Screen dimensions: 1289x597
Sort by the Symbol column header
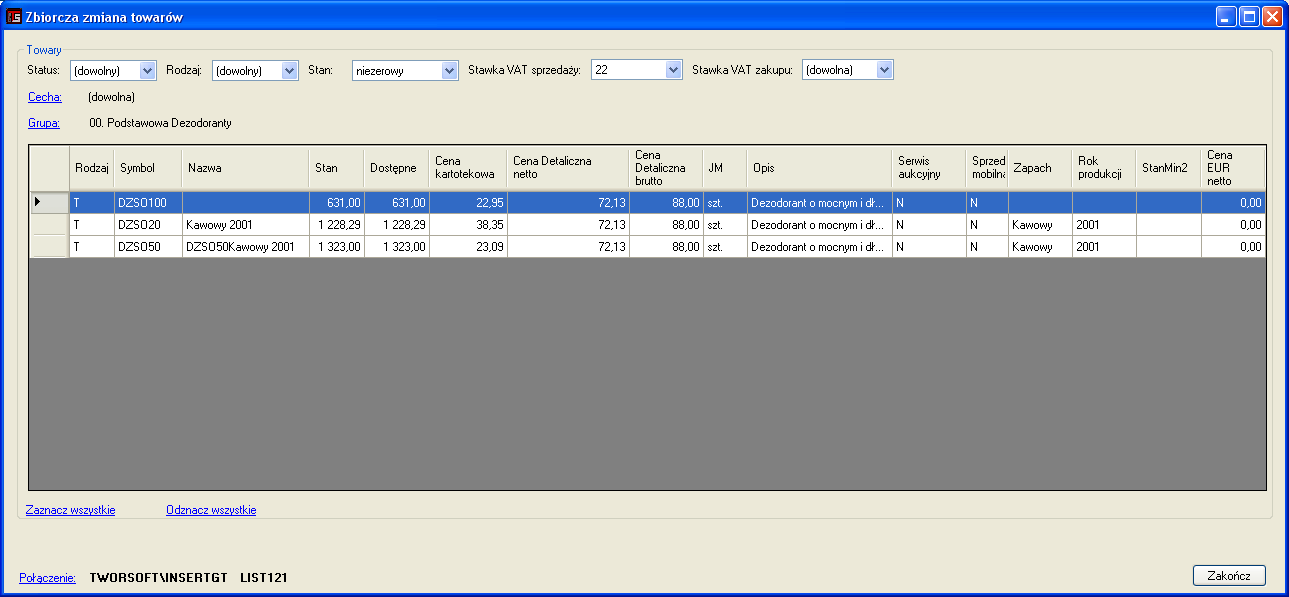(148, 168)
